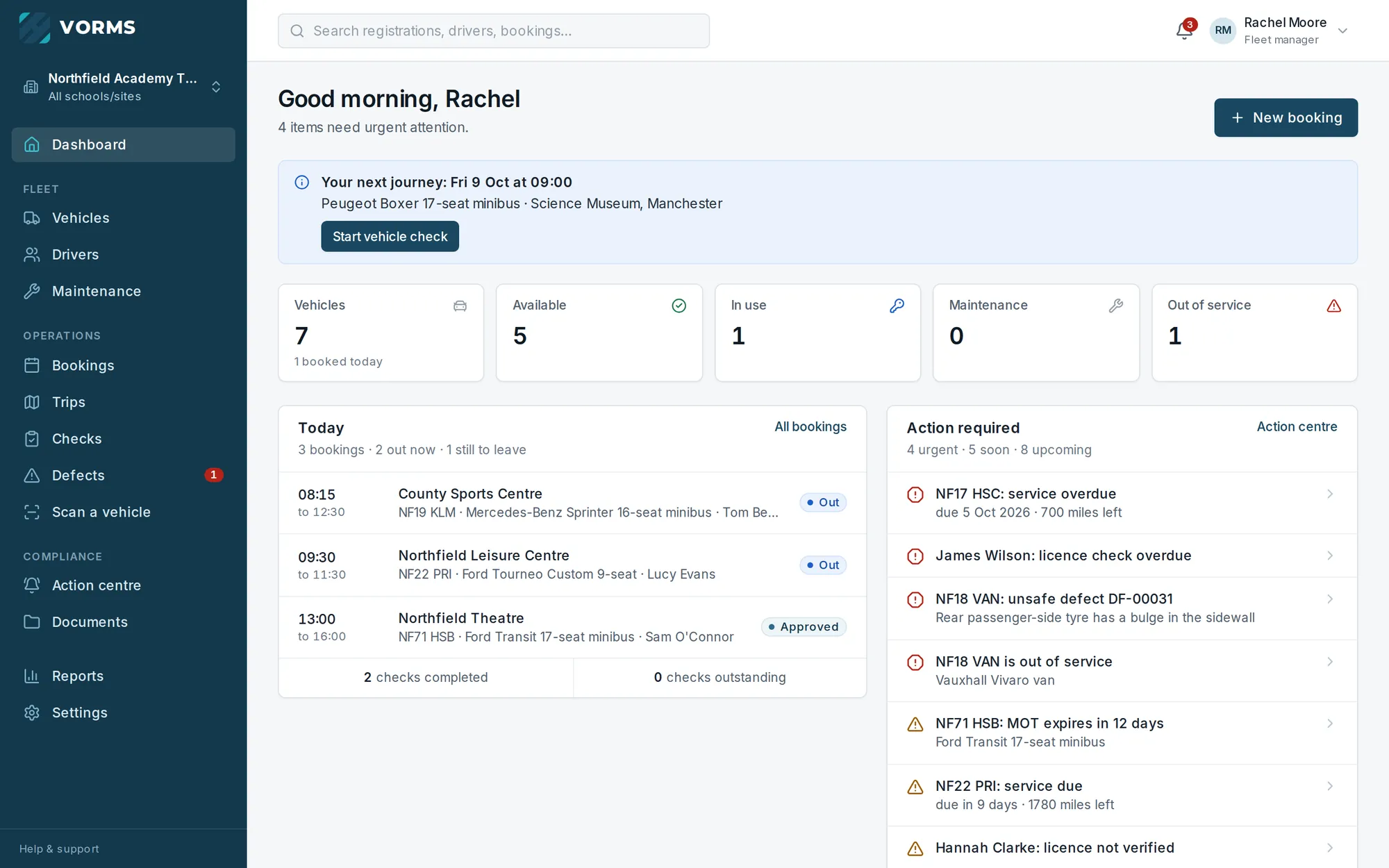Click the RM avatar circle

(1223, 31)
